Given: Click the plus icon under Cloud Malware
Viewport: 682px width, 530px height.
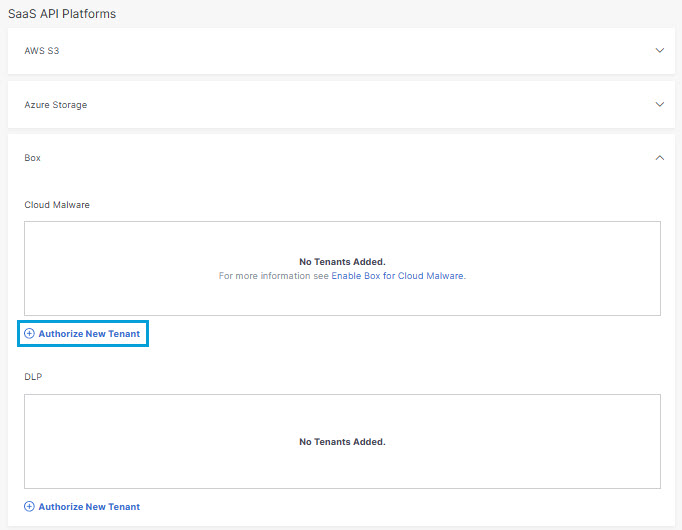Looking at the screenshot, I should click(29, 333).
